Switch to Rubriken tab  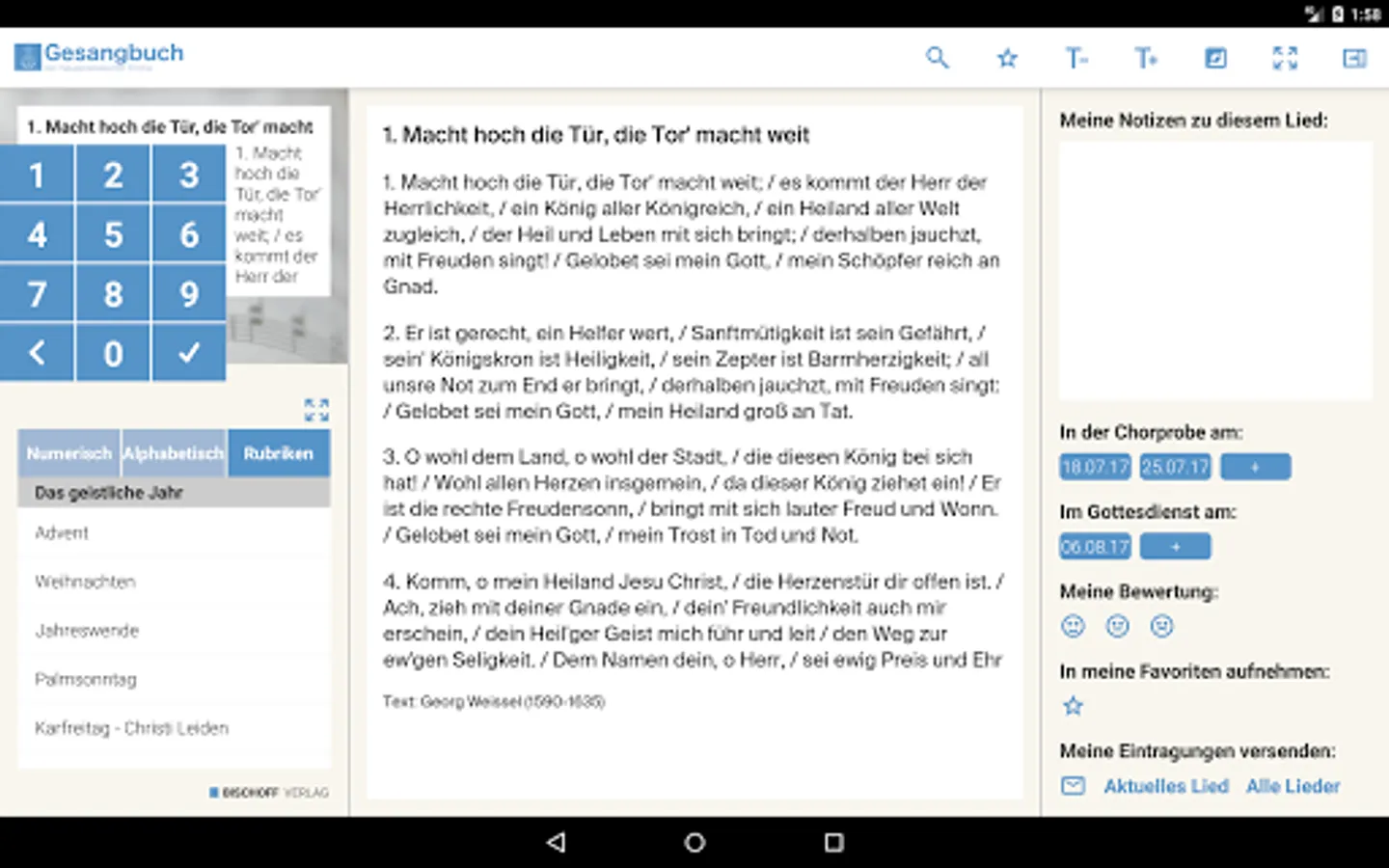(x=279, y=453)
